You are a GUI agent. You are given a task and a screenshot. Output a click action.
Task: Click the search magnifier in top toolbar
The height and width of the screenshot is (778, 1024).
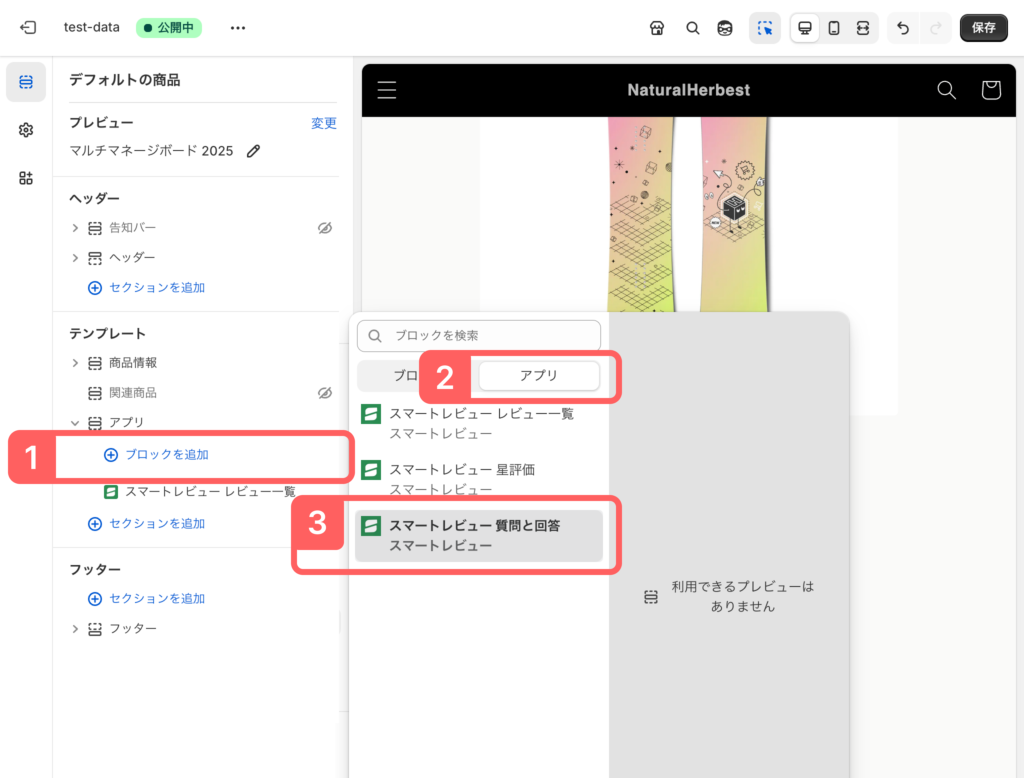(692, 28)
